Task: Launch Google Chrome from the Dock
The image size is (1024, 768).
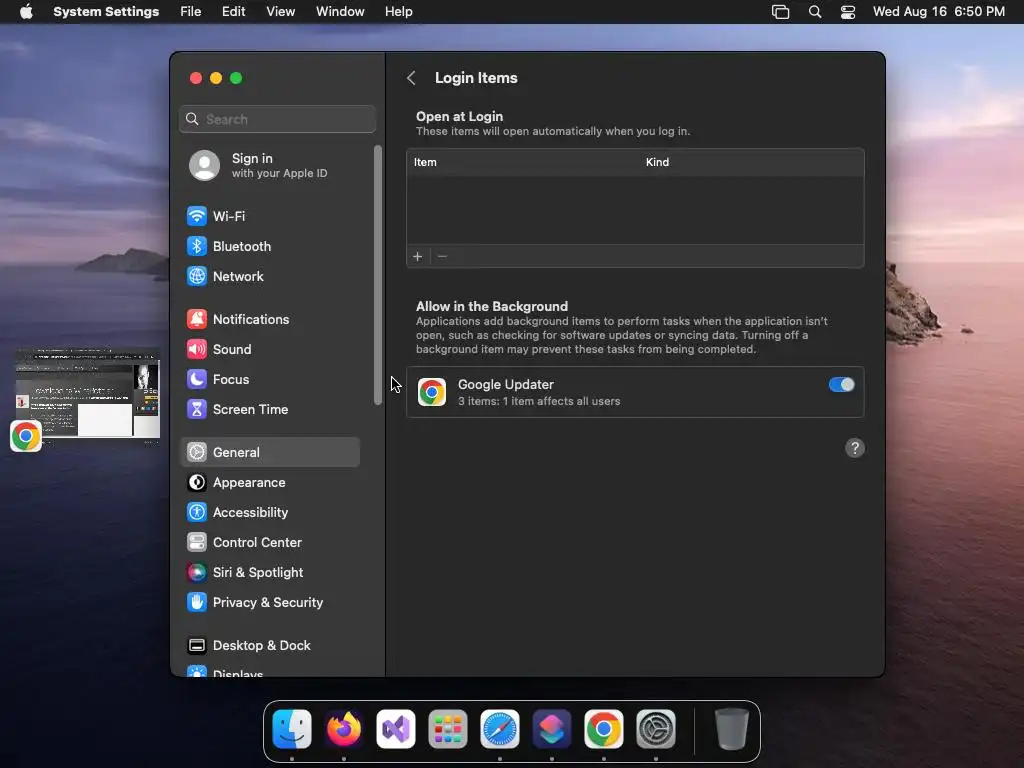Action: 603,729
